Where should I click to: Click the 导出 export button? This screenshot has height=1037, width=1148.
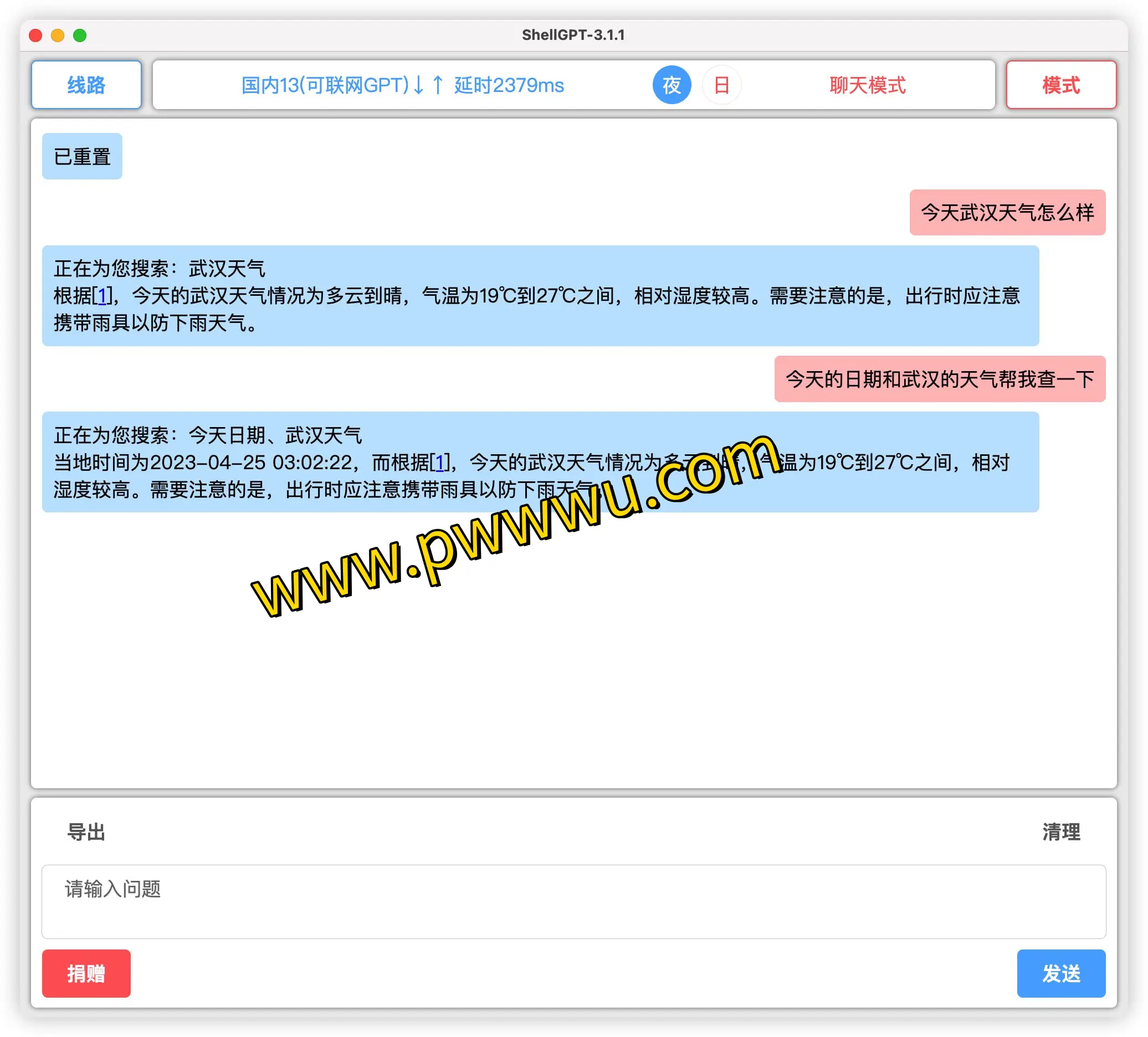[x=86, y=831]
